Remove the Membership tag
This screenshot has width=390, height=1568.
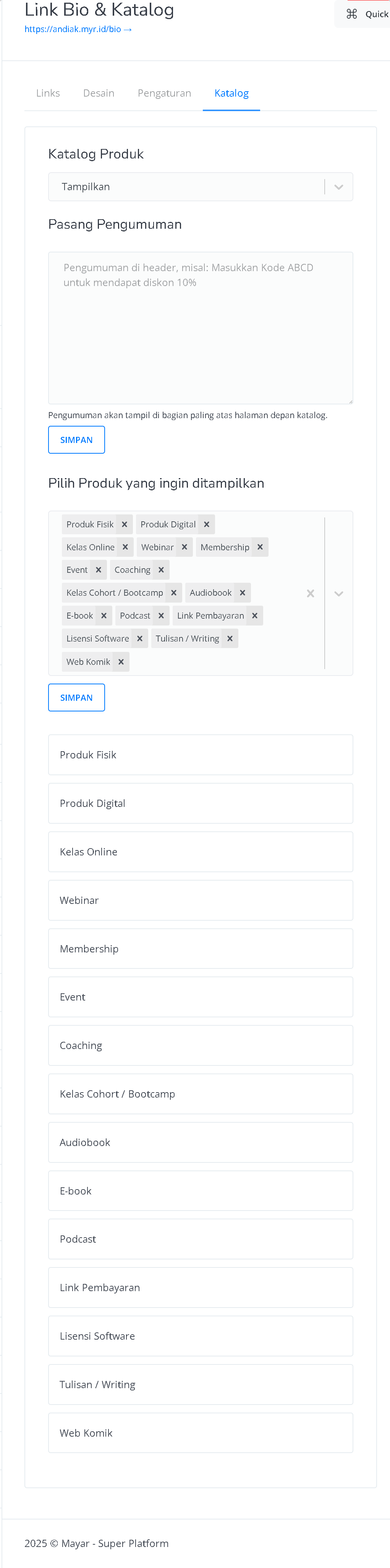point(260,547)
